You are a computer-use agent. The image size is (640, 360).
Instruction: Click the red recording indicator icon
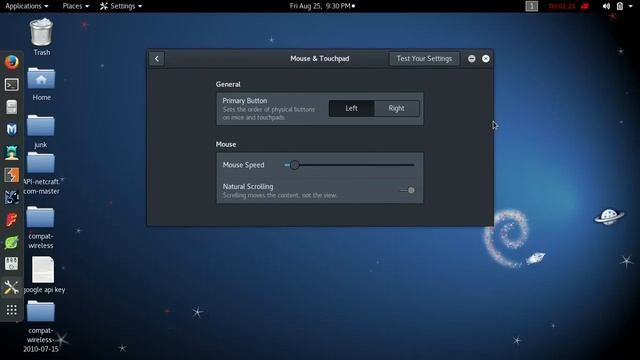[585, 6]
